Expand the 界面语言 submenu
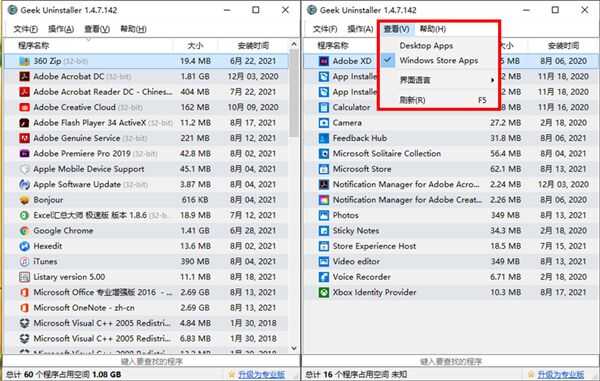The height and width of the screenshot is (381, 600). pos(439,80)
